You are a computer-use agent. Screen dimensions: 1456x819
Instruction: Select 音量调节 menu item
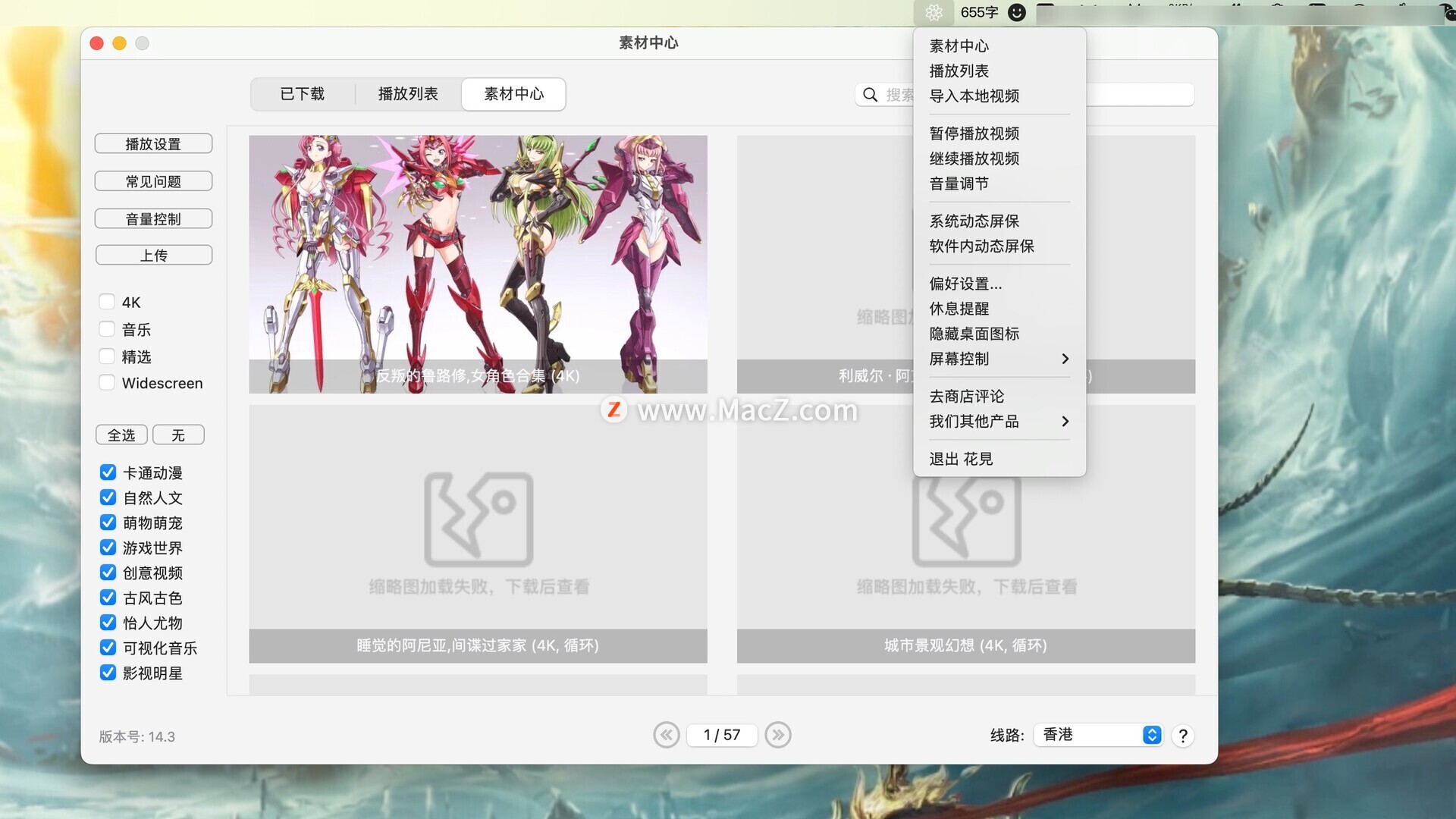coord(999,184)
